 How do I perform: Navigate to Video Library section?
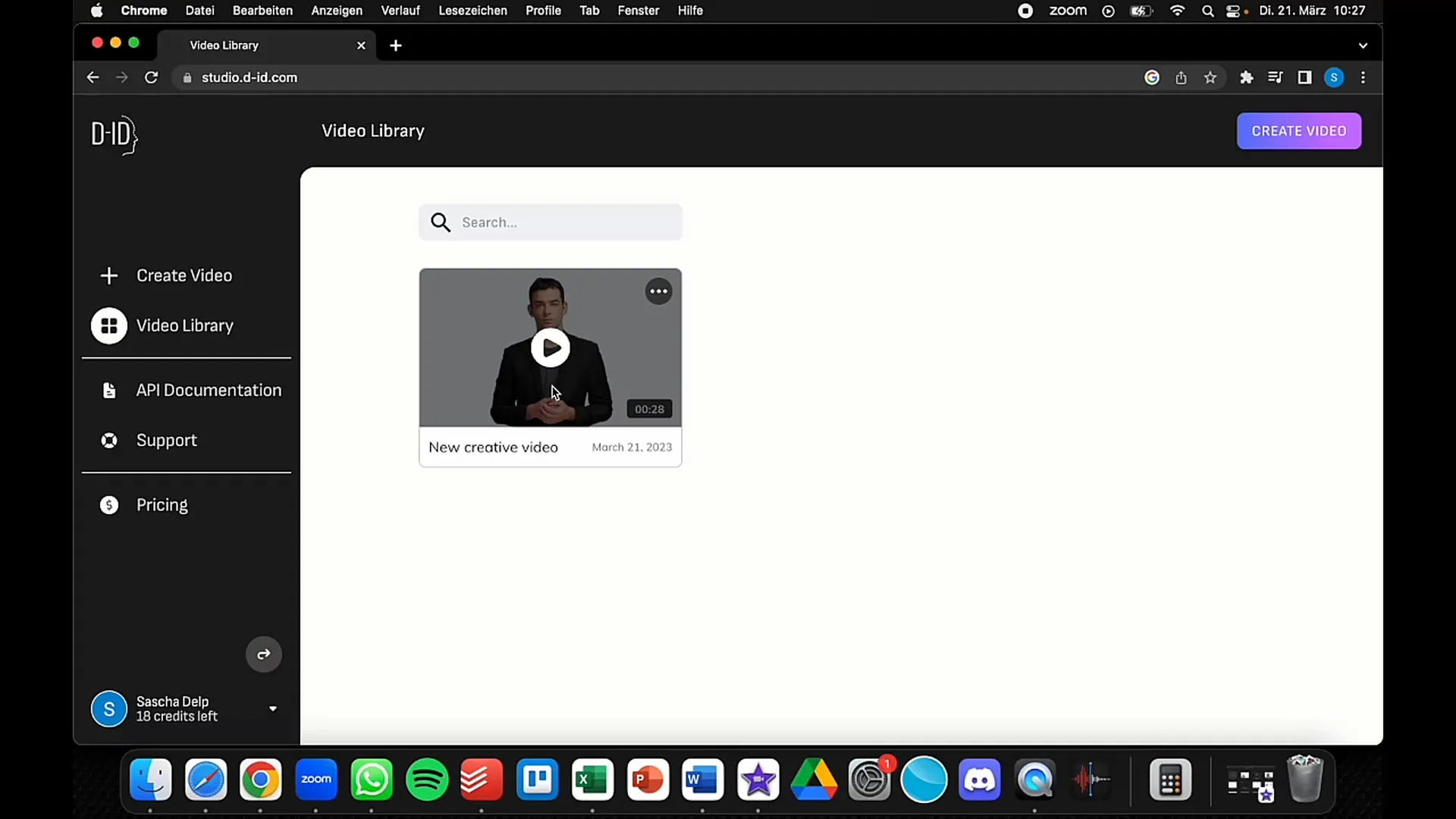[x=185, y=325]
